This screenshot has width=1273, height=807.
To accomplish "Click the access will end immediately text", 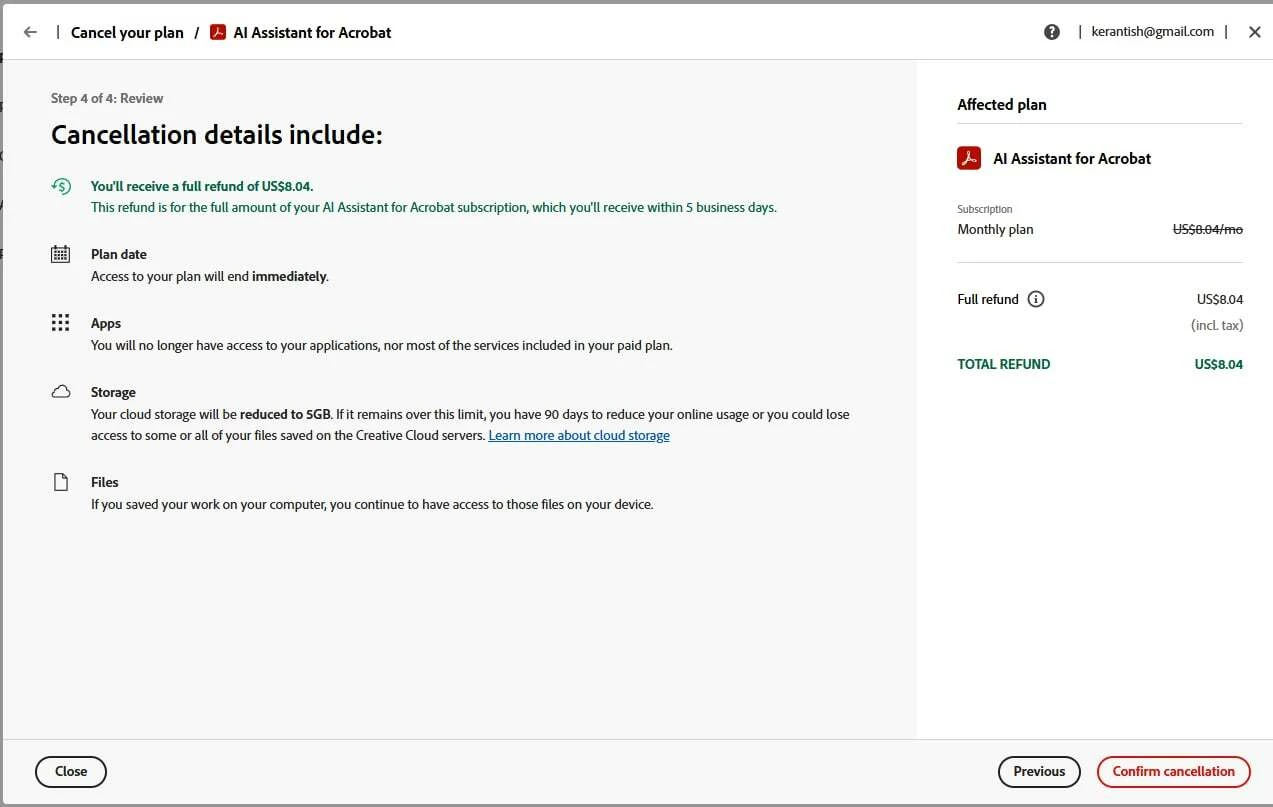I will coord(210,277).
